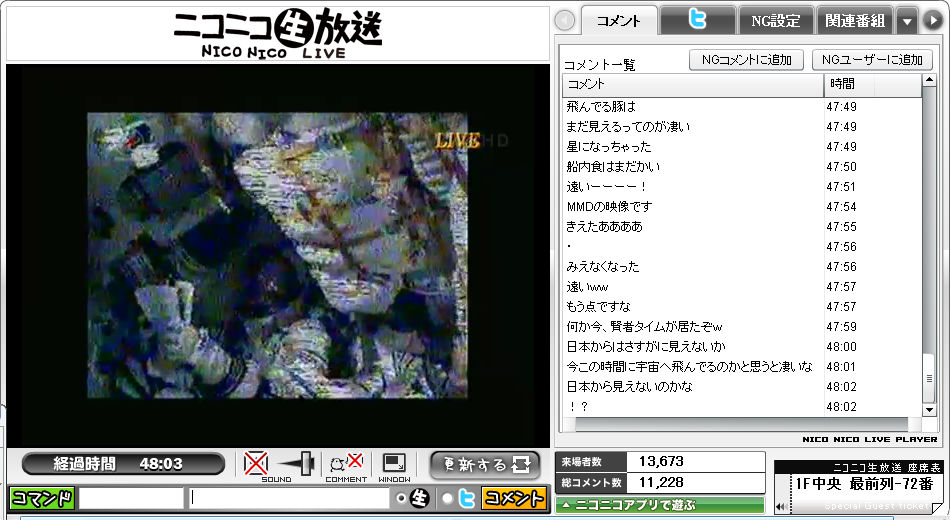
Task: Click NGコメントに追加 button
Action: point(746,60)
